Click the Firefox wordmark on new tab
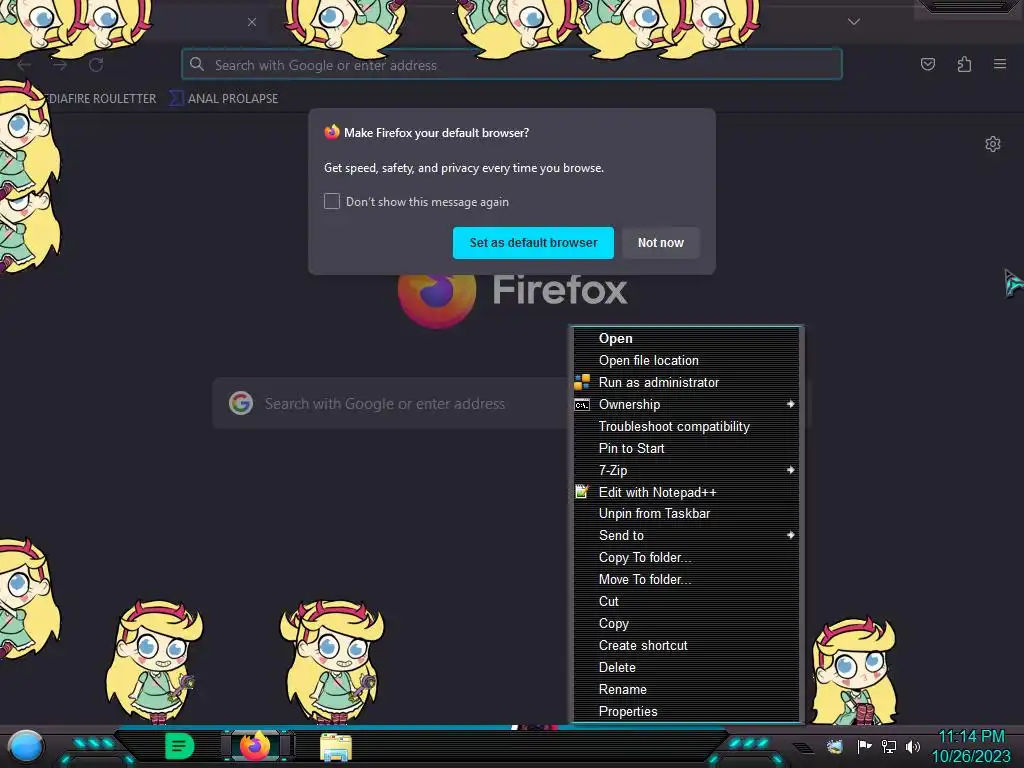Image resolution: width=1024 pixels, height=768 pixels. point(560,290)
